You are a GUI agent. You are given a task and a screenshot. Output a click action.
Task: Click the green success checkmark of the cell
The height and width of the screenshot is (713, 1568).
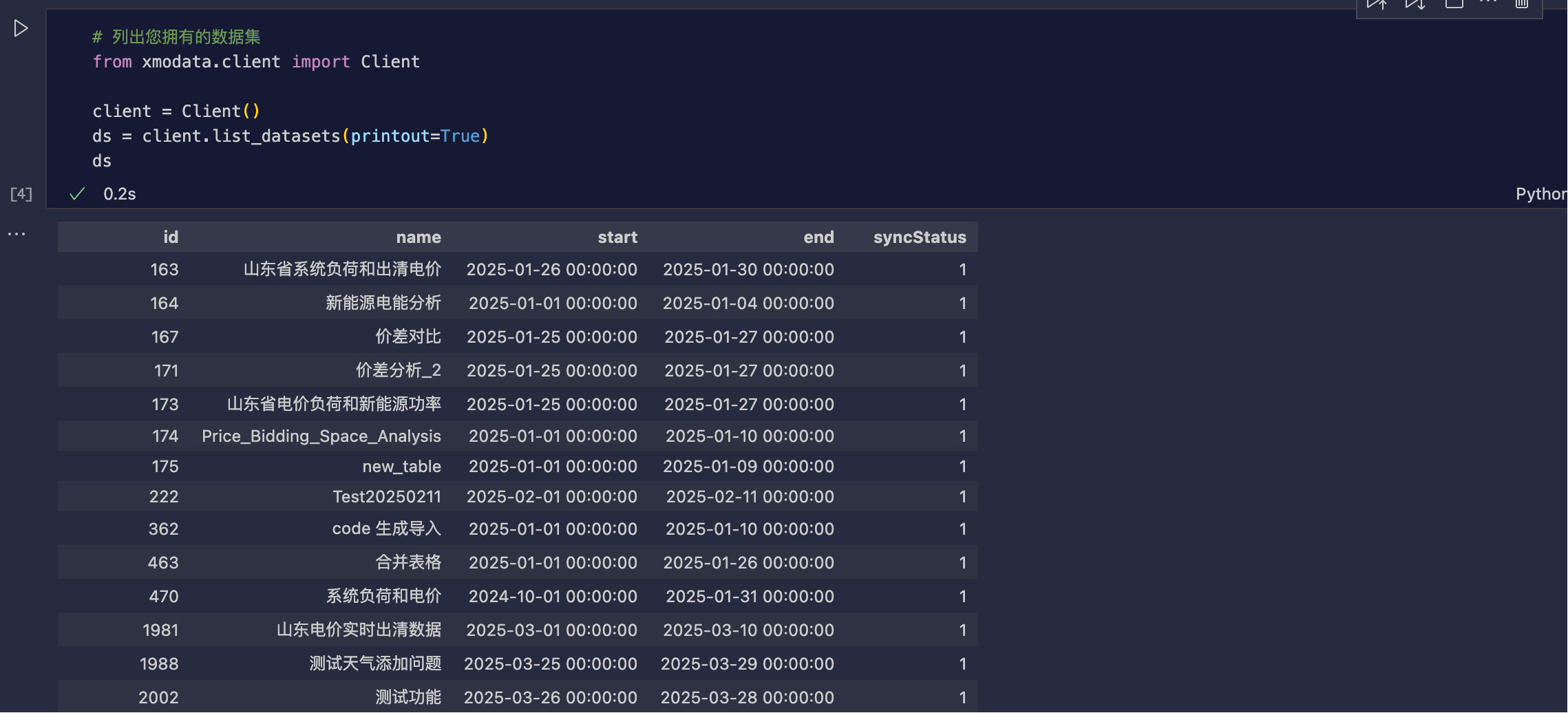coord(77,194)
